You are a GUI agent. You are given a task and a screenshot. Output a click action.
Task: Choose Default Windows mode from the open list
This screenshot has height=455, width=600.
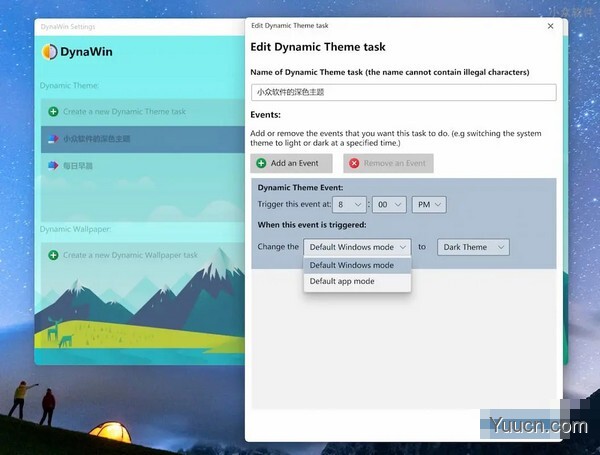(x=352, y=266)
